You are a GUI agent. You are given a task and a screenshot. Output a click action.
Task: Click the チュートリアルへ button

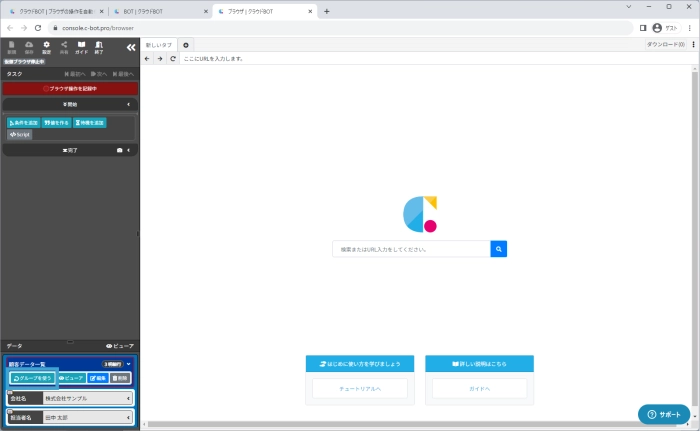360,387
